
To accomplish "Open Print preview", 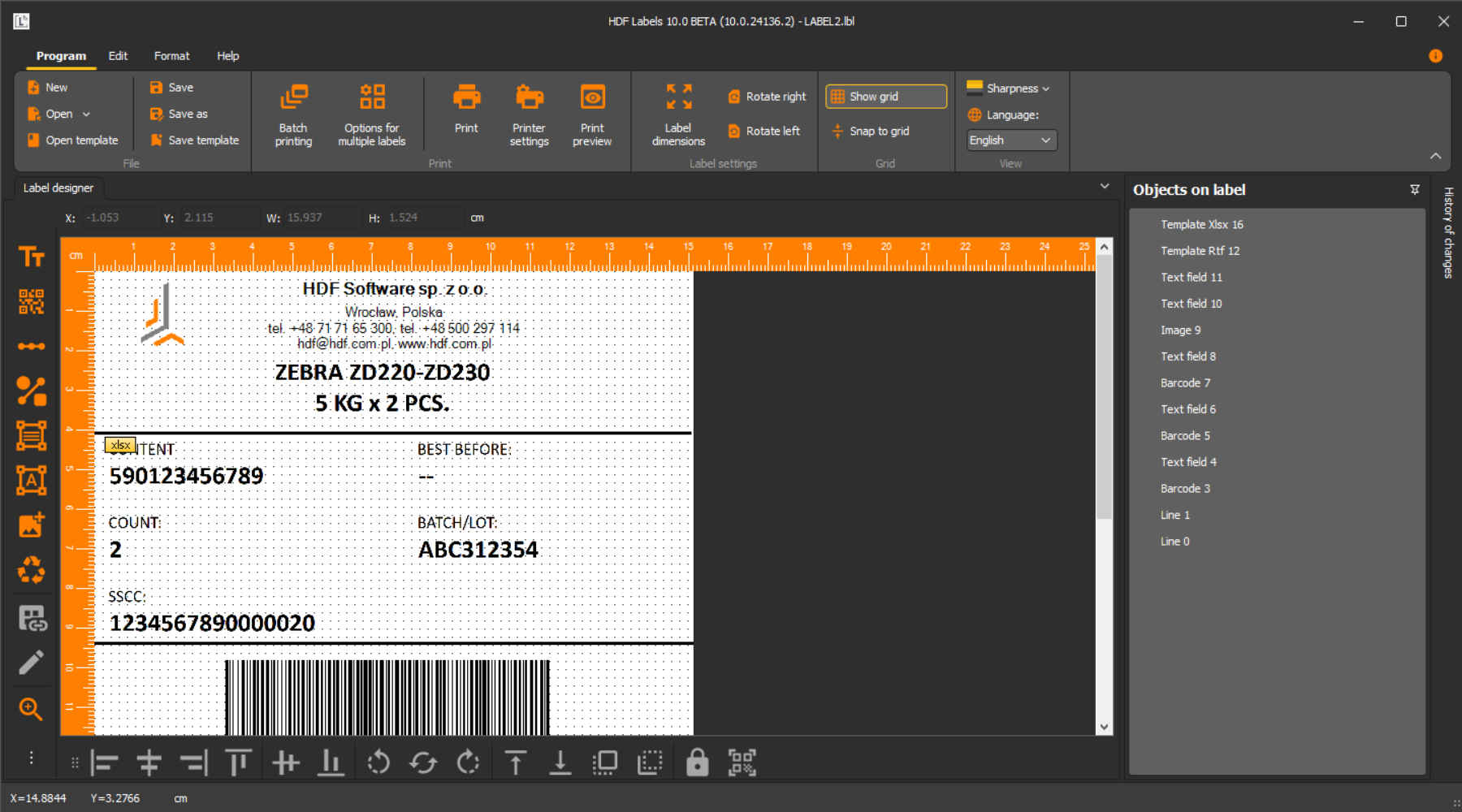I will pos(592,115).
